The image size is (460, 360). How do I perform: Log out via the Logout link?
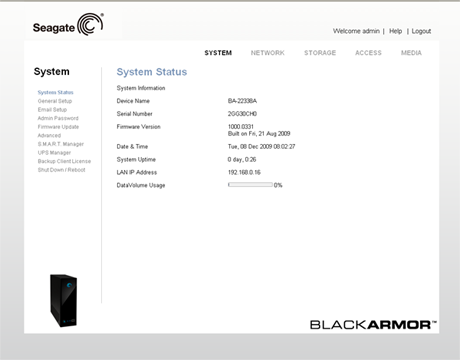[421, 31]
